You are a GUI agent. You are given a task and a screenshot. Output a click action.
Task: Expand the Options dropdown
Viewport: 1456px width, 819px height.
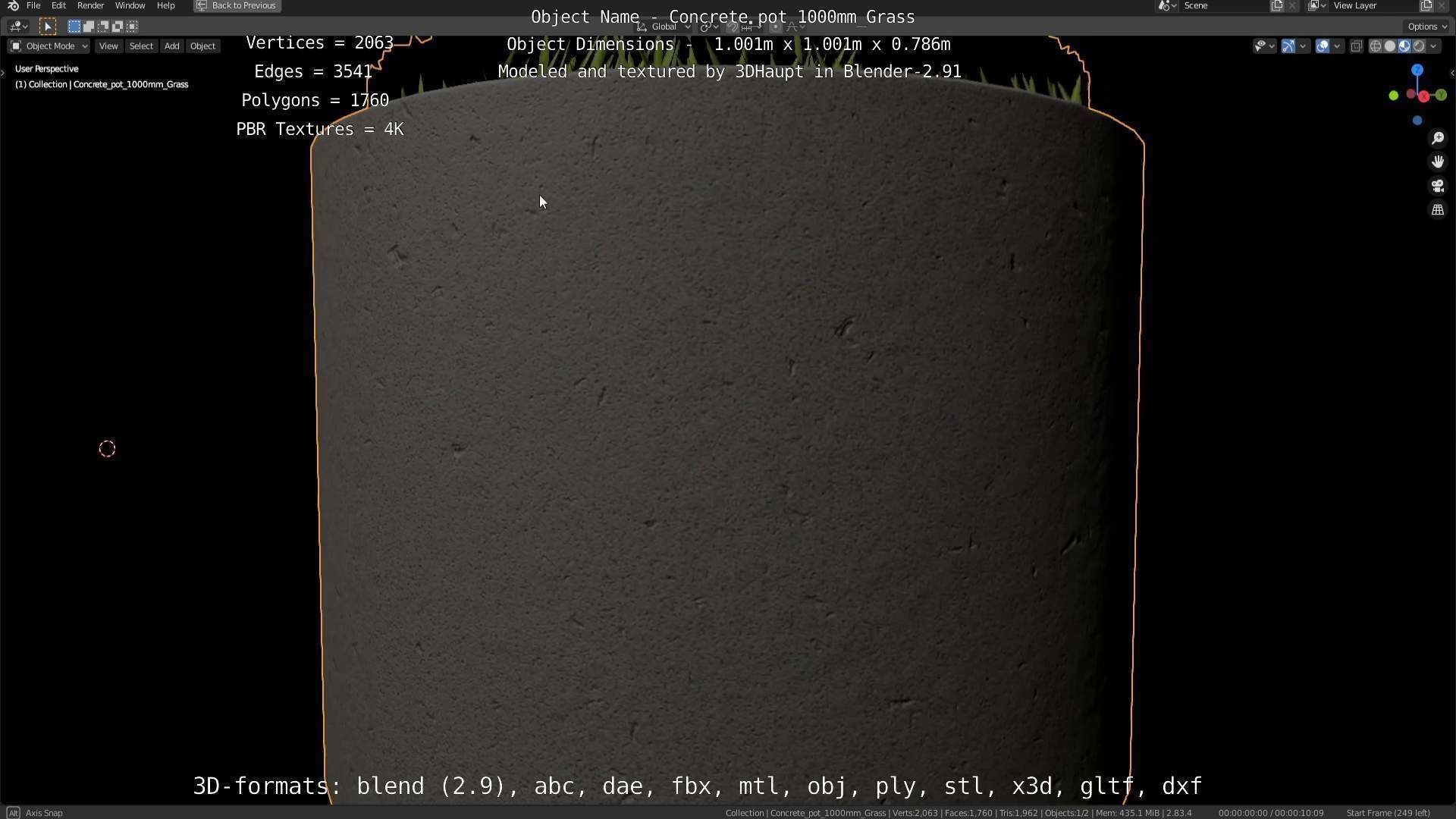coord(1426,27)
